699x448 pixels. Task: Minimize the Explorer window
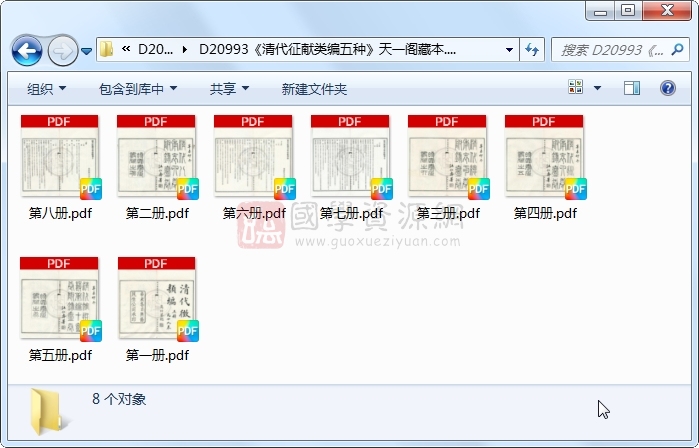pyautogui.click(x=600, y=11)
